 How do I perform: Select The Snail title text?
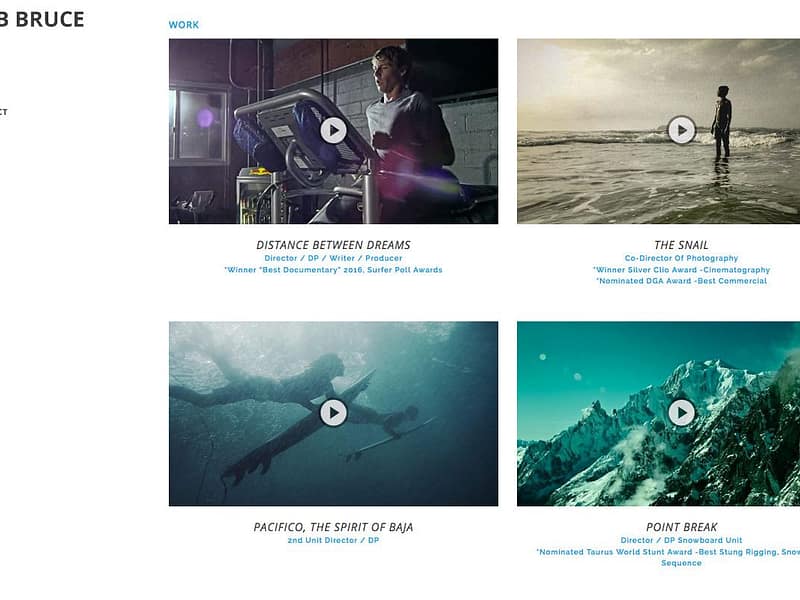[x=681, y=245]
